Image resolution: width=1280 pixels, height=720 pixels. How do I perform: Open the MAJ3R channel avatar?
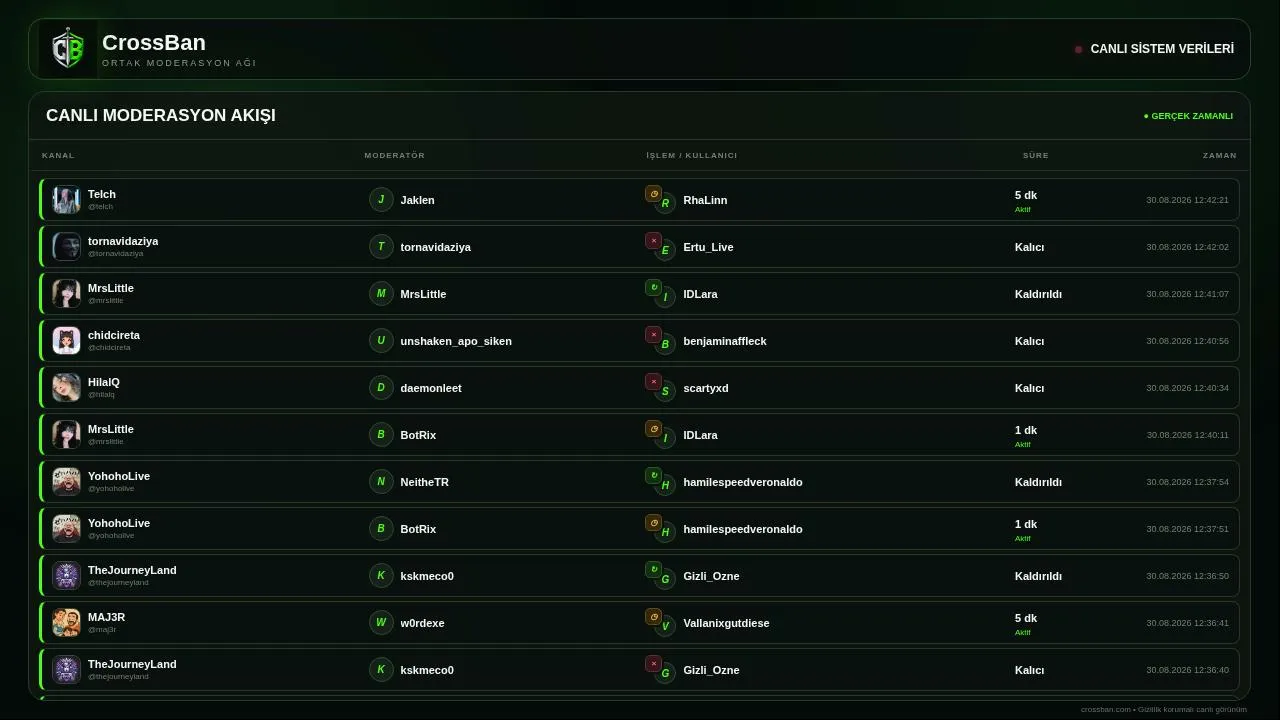coord(66,623)
